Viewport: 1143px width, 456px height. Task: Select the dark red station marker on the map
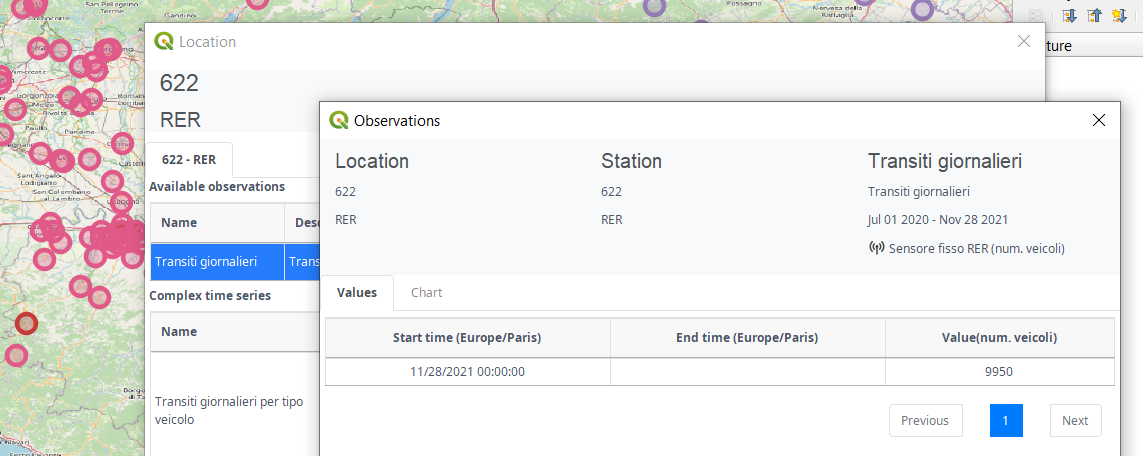(27, 323)
